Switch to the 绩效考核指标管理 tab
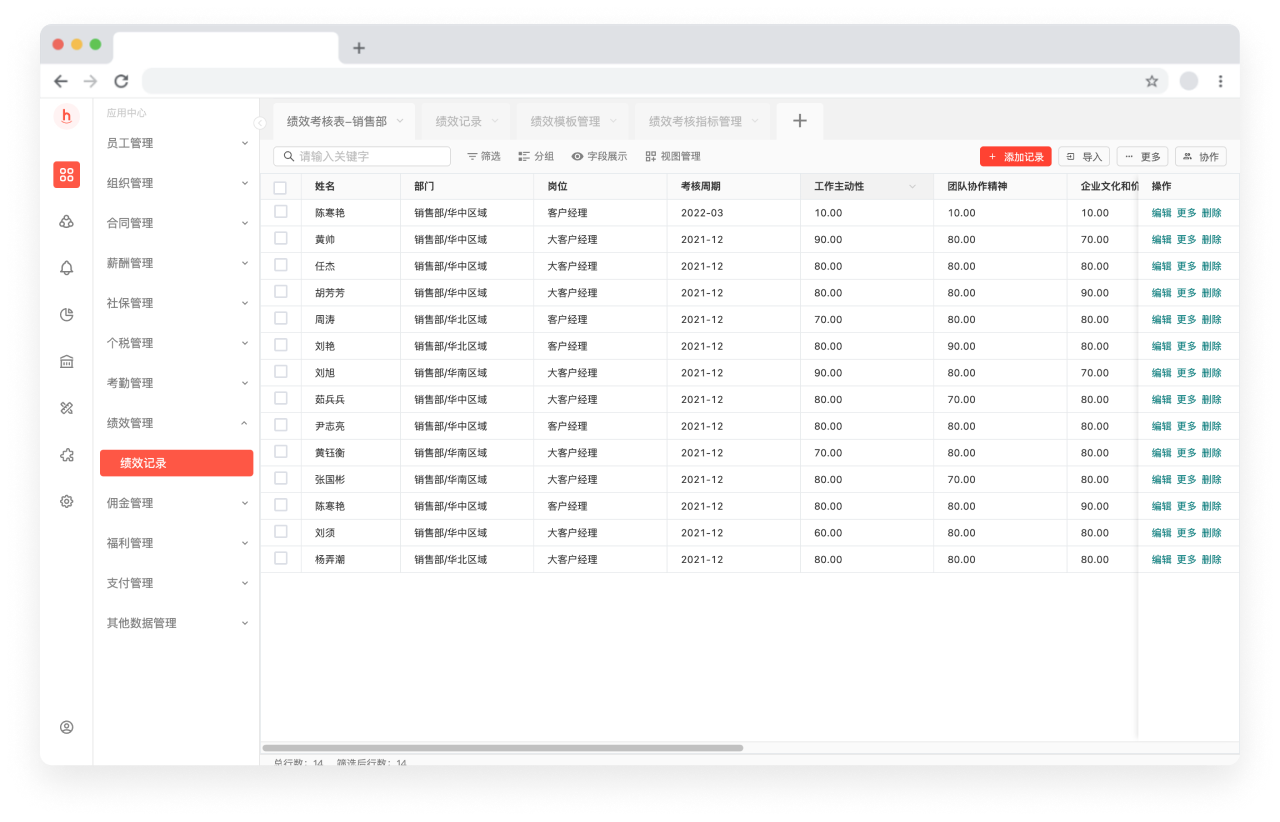The height and width of the screenshot is (822, 1280). (x=695, y=122)
